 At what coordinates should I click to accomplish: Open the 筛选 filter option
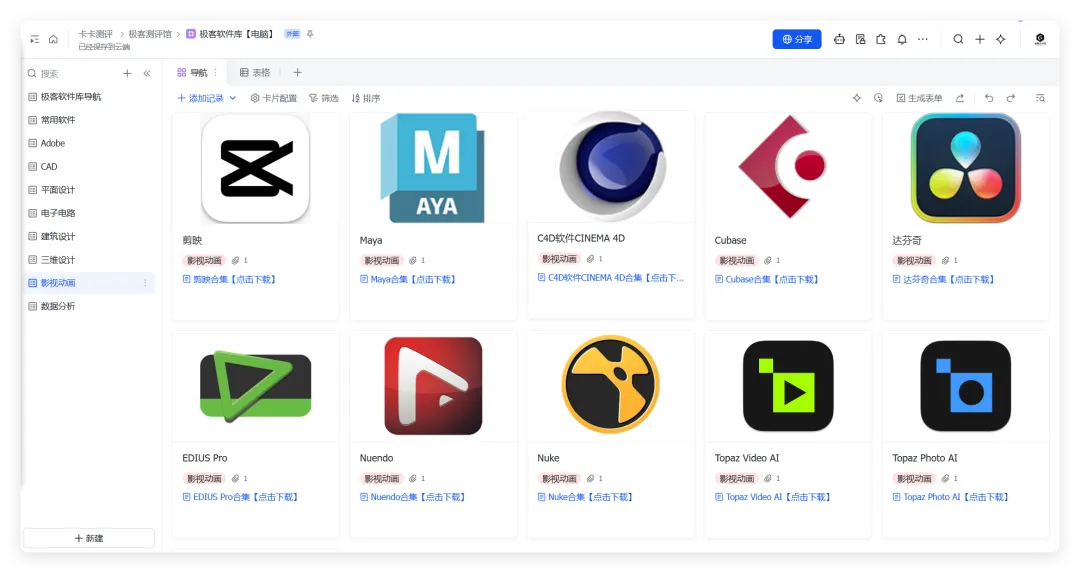pyautogui.click(x=324, y=98)
